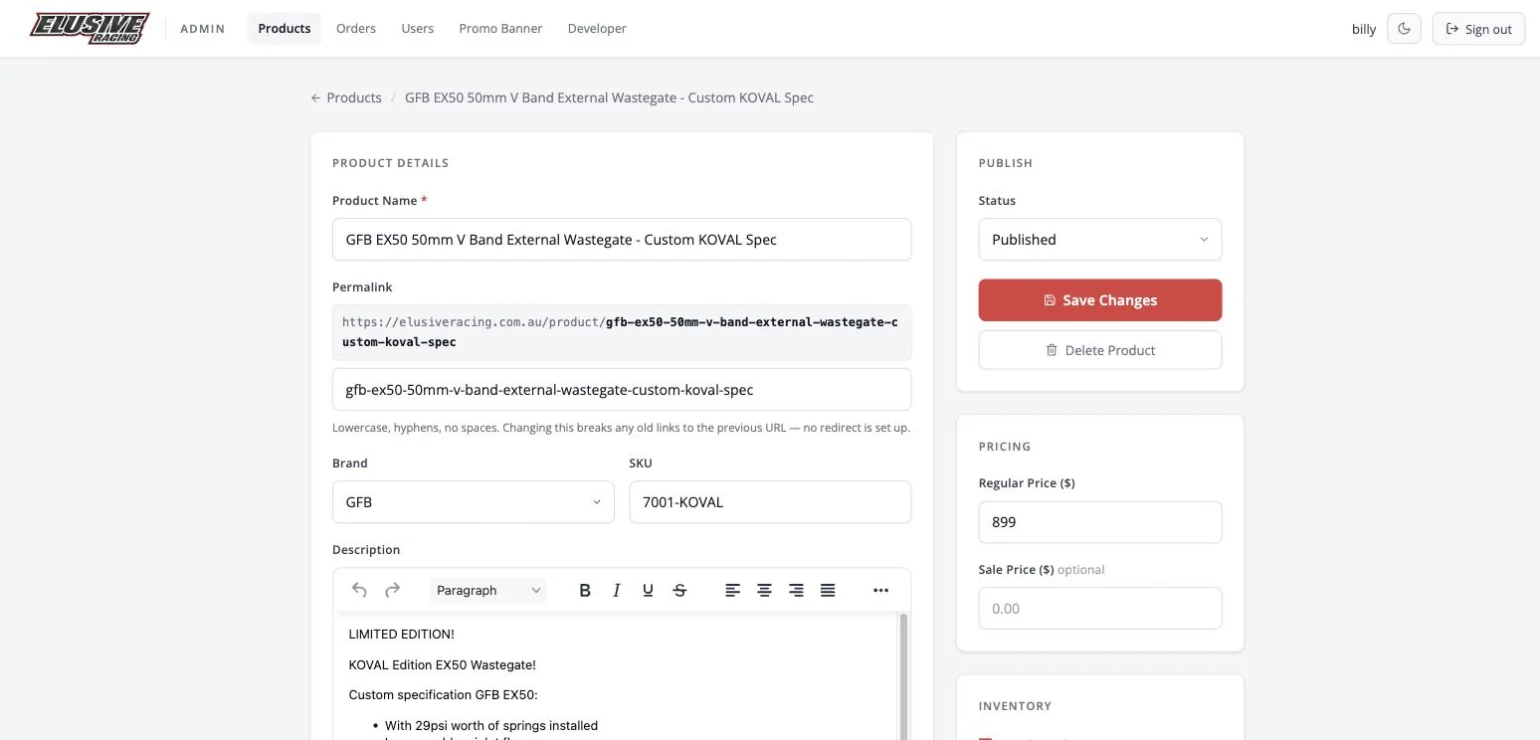Click the Sale Price field
The image size is (1540, 740).
pyautogui.click(x=1100, y=608)
